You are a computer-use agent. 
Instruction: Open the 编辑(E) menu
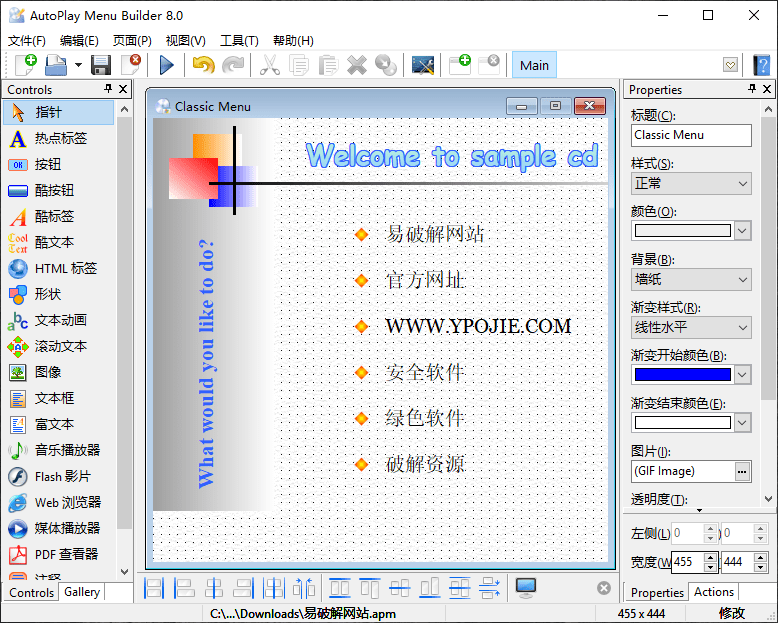point(79,41)
